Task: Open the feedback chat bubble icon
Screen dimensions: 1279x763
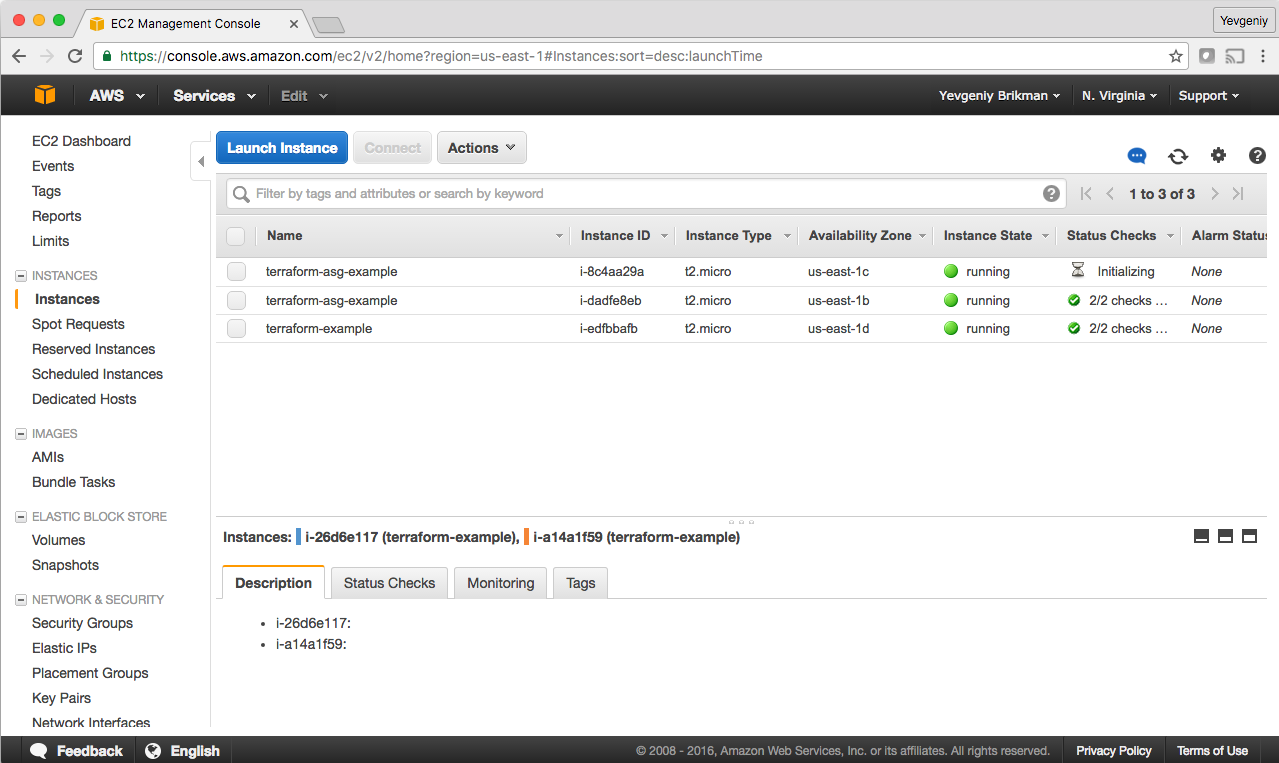Action: tap(1137, 156)
